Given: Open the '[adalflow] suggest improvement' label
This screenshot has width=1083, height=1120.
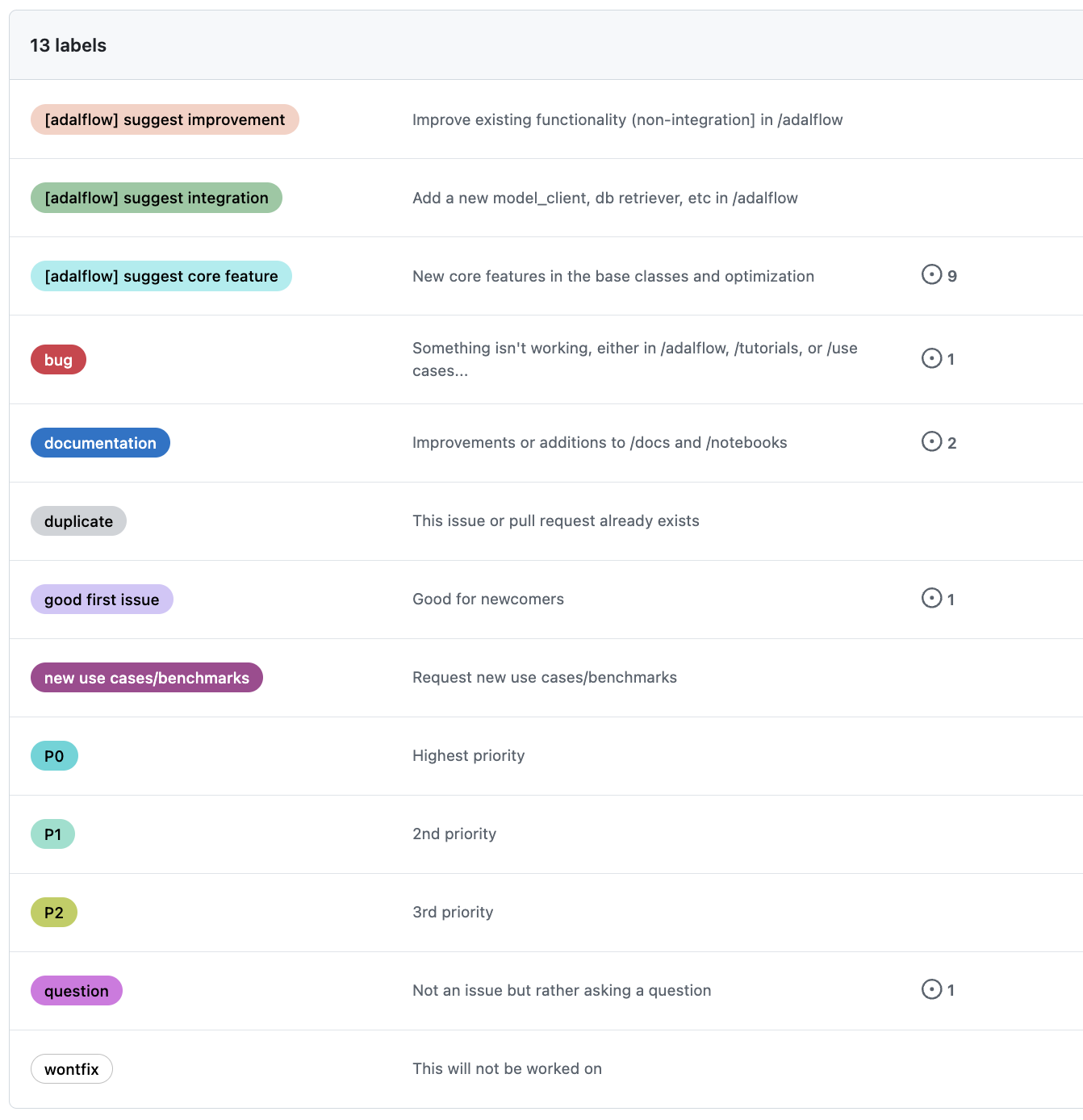Looking at the screenshot, I should point(165,119).
